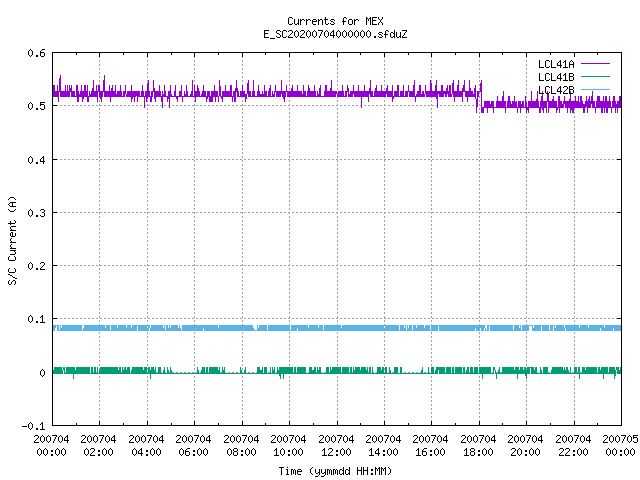The height and width of the screenshot is (480, 640).
Task: Click the 06:00 x-axis tick label
Action: click(193, 452)
